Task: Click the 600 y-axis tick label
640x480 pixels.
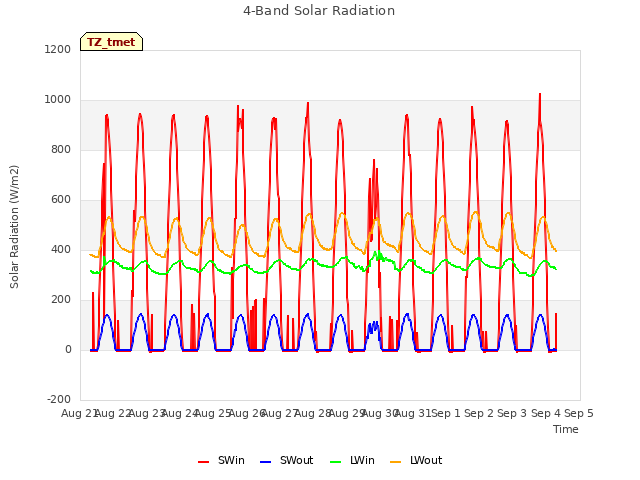Action: coord(61,200)
